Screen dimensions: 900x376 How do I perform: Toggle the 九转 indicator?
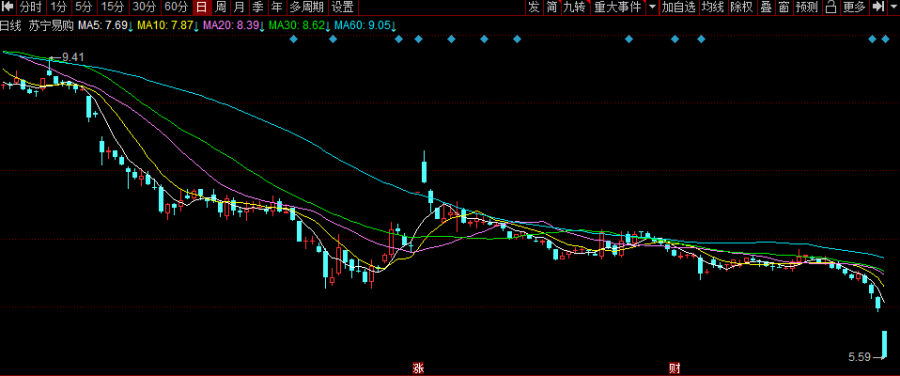point(574,7)
